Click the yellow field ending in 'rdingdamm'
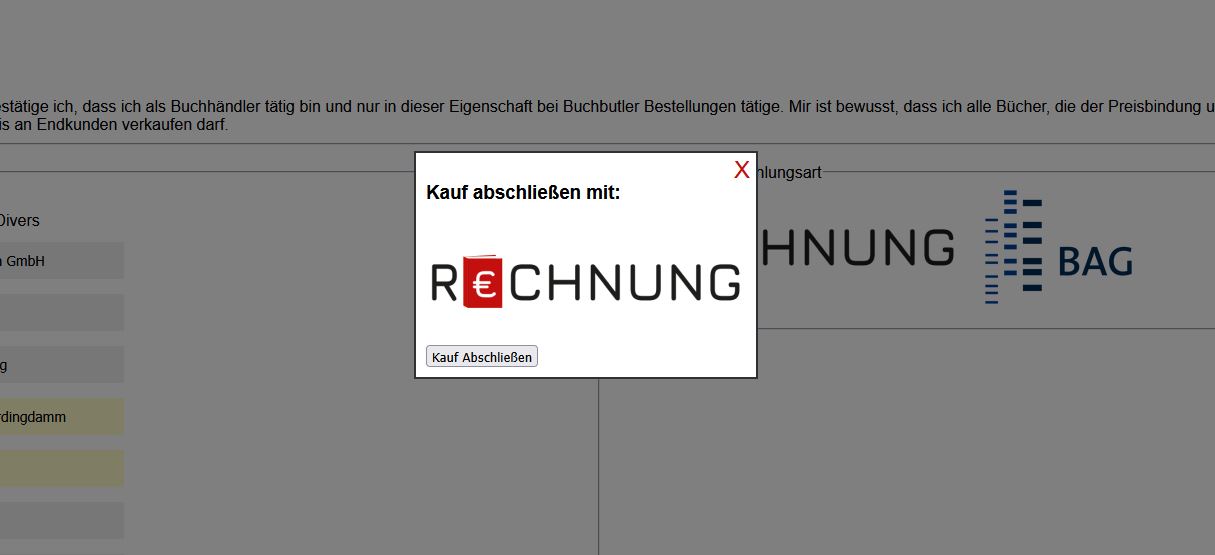 [61, 417]
